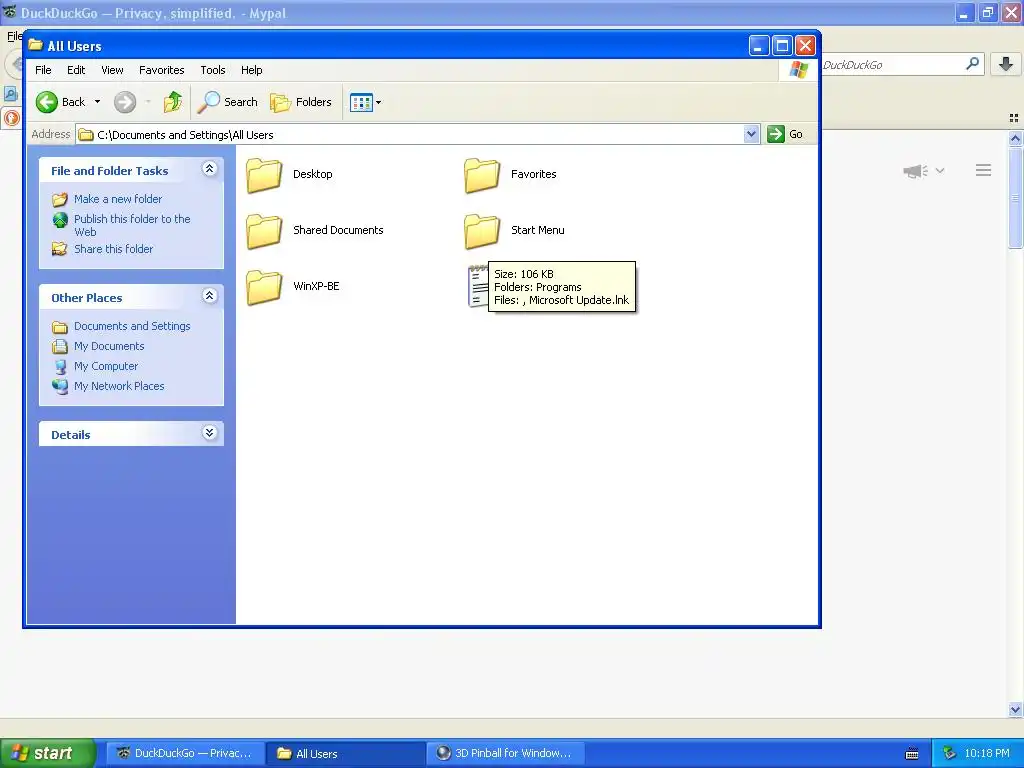Click the Mypal search magnifier icon
This screenshot has width=1024, height=768.
(x=972, y=63)
